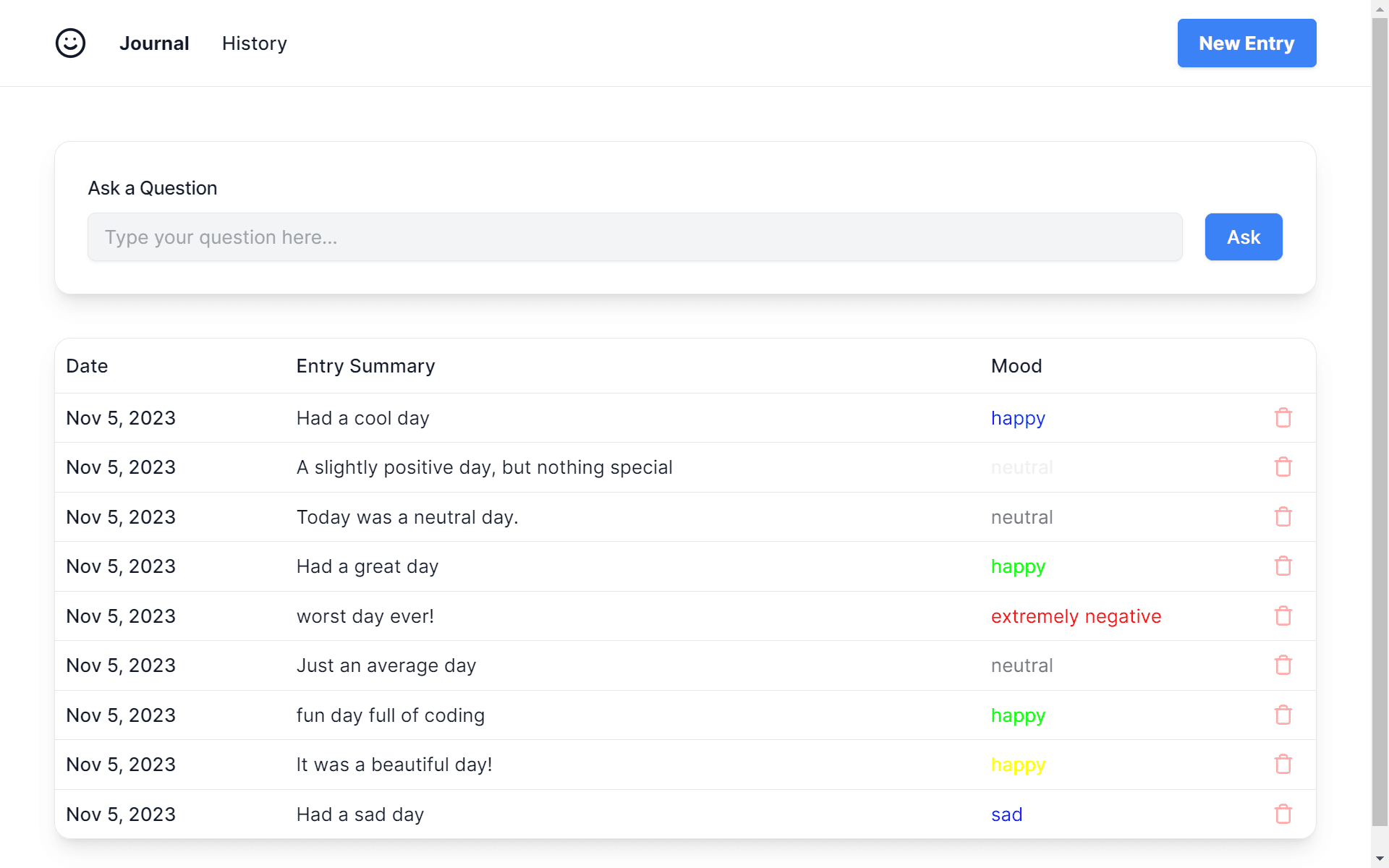Image resolution: width=1389 pixels, height=868 pixels.
Task: Delete the 'fun day full of coding' entry
Action: [x=1283, y=715]
